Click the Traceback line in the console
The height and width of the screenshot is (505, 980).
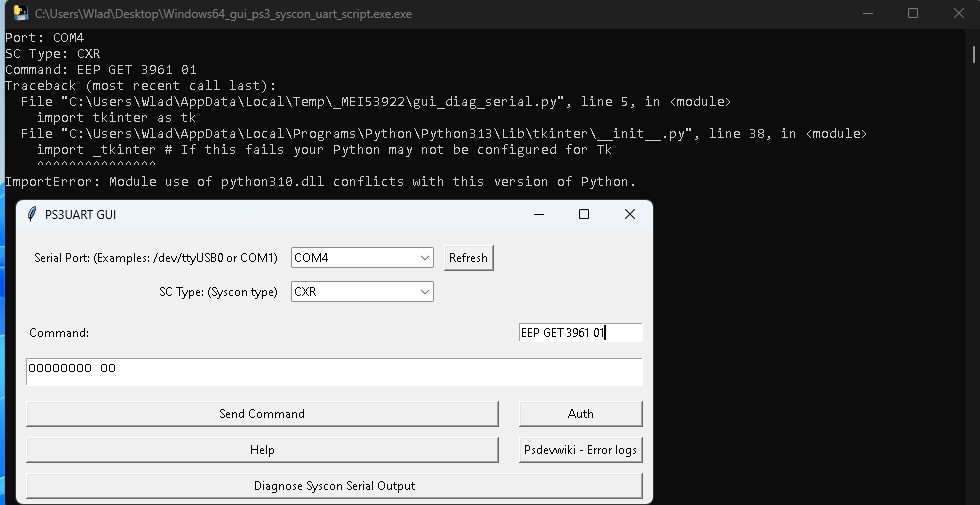point(141,86)
